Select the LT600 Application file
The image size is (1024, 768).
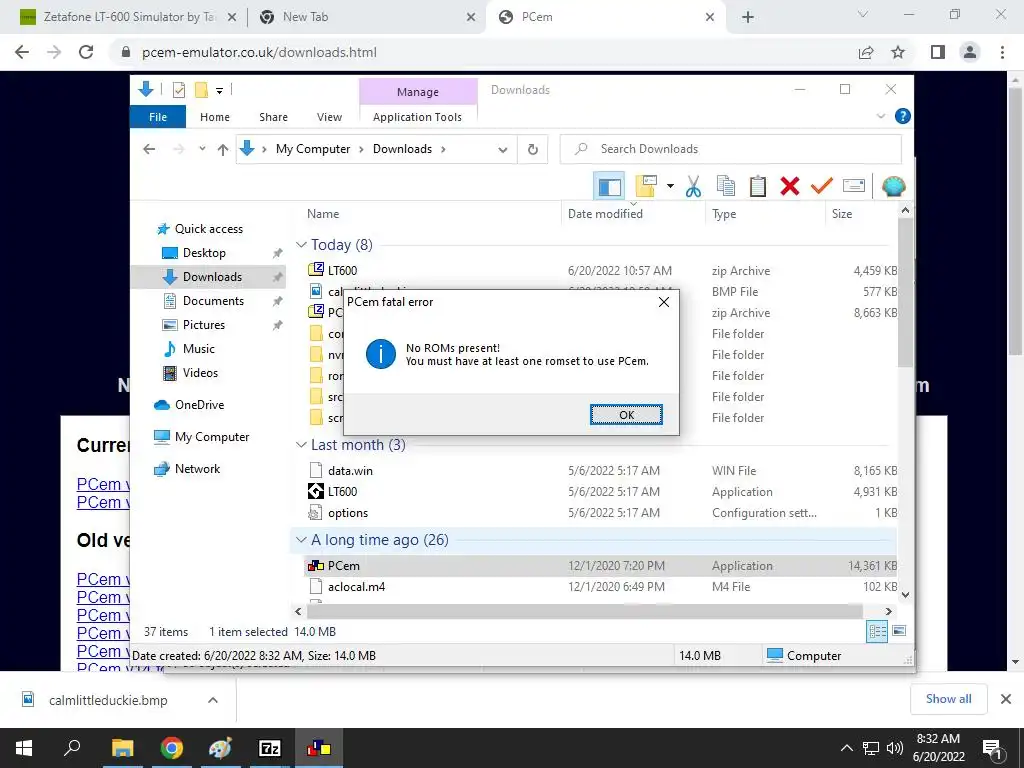[600, 492]
